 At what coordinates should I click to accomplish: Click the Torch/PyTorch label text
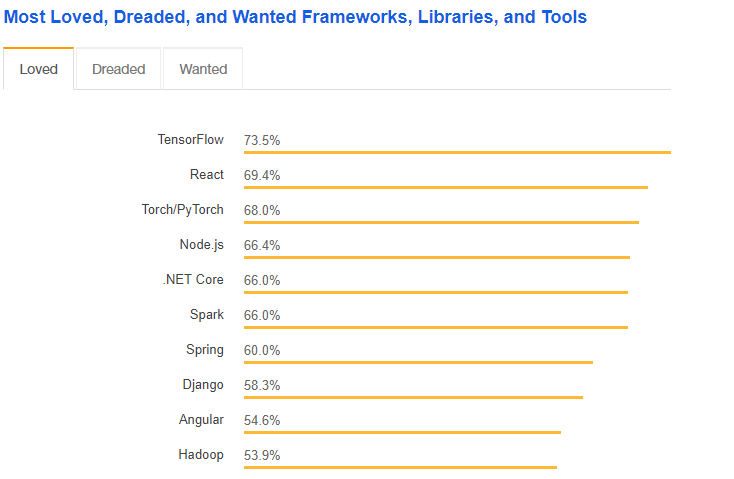coord(183,210)
